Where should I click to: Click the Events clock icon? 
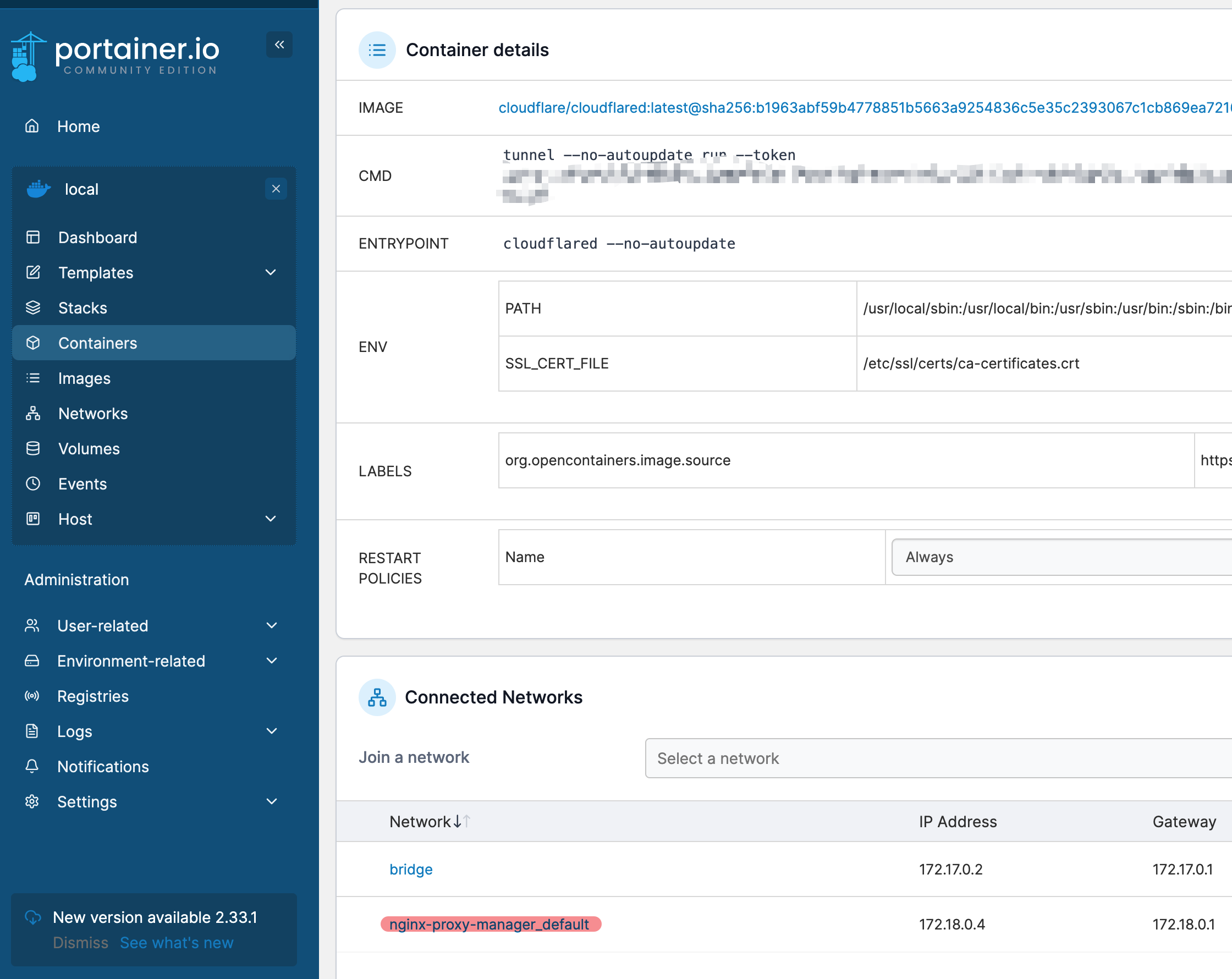click(x=33, y=483)
